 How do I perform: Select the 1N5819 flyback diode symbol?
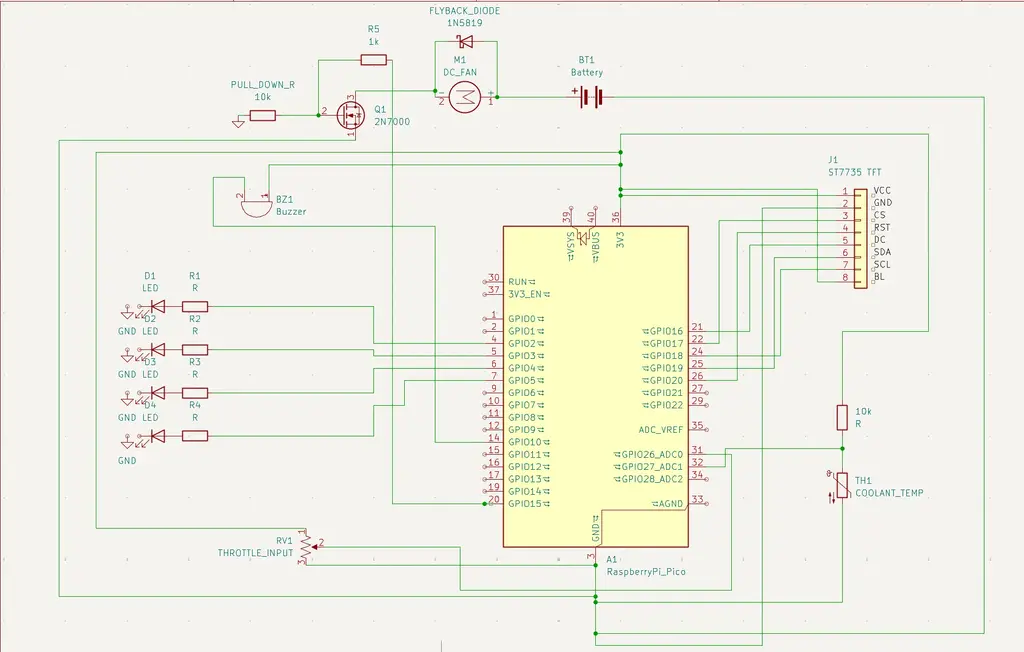466,42
